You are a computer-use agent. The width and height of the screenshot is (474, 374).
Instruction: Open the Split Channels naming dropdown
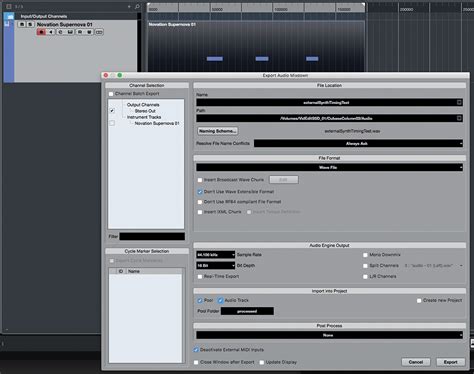coord(434,266)
